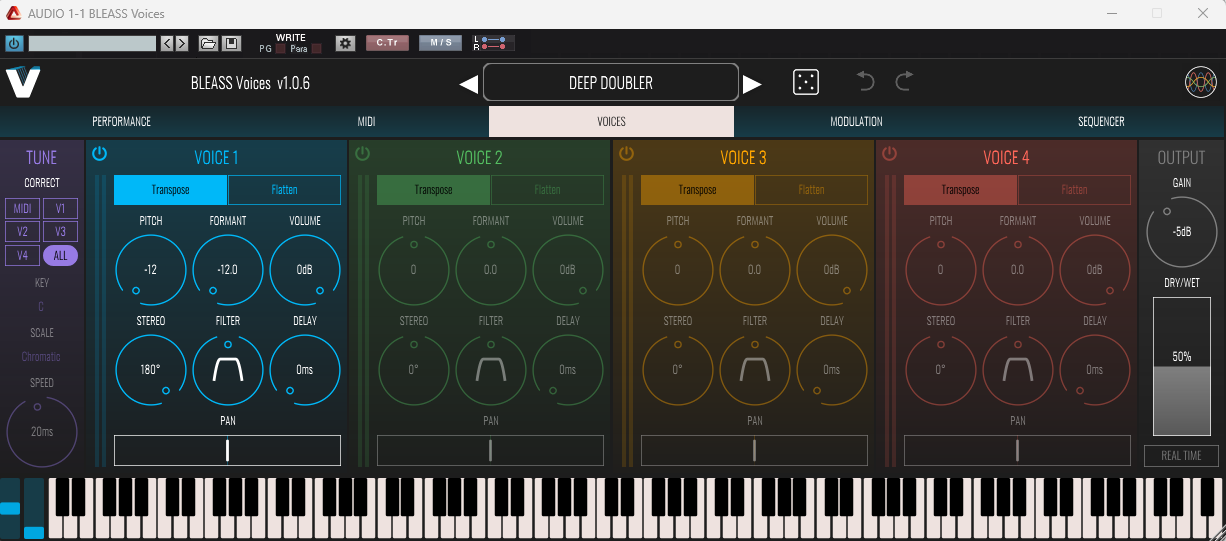Image resolution: width=1226 pixels, height=541 pixels.
Task: Click the REAL TIME button
Action: pos(1181,456)
